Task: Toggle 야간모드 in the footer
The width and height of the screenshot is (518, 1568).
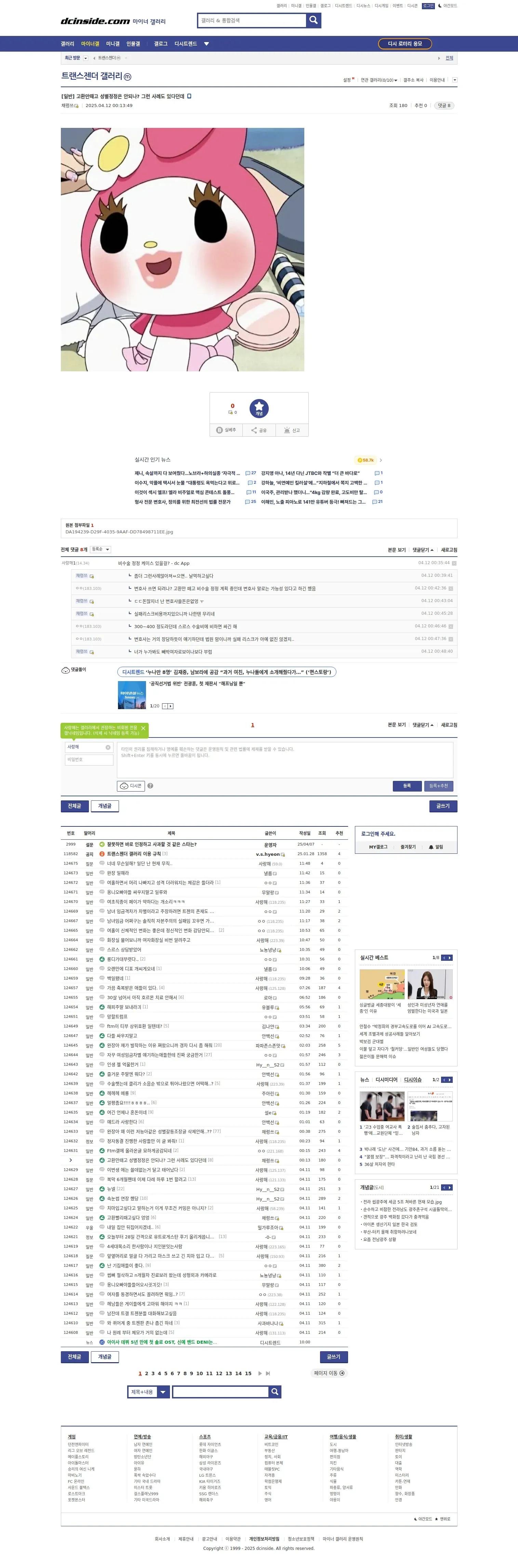Action: click(423, 1519)
